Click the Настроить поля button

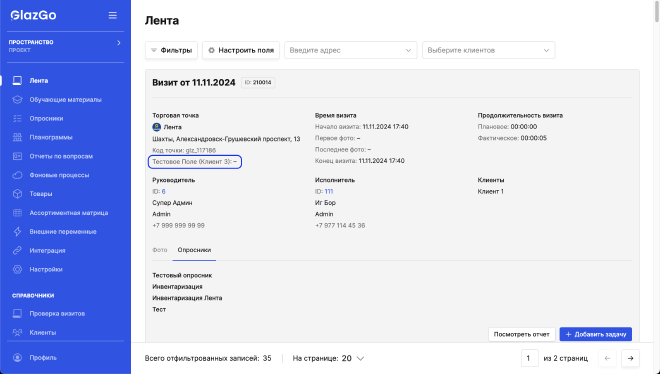pos(241,50)
